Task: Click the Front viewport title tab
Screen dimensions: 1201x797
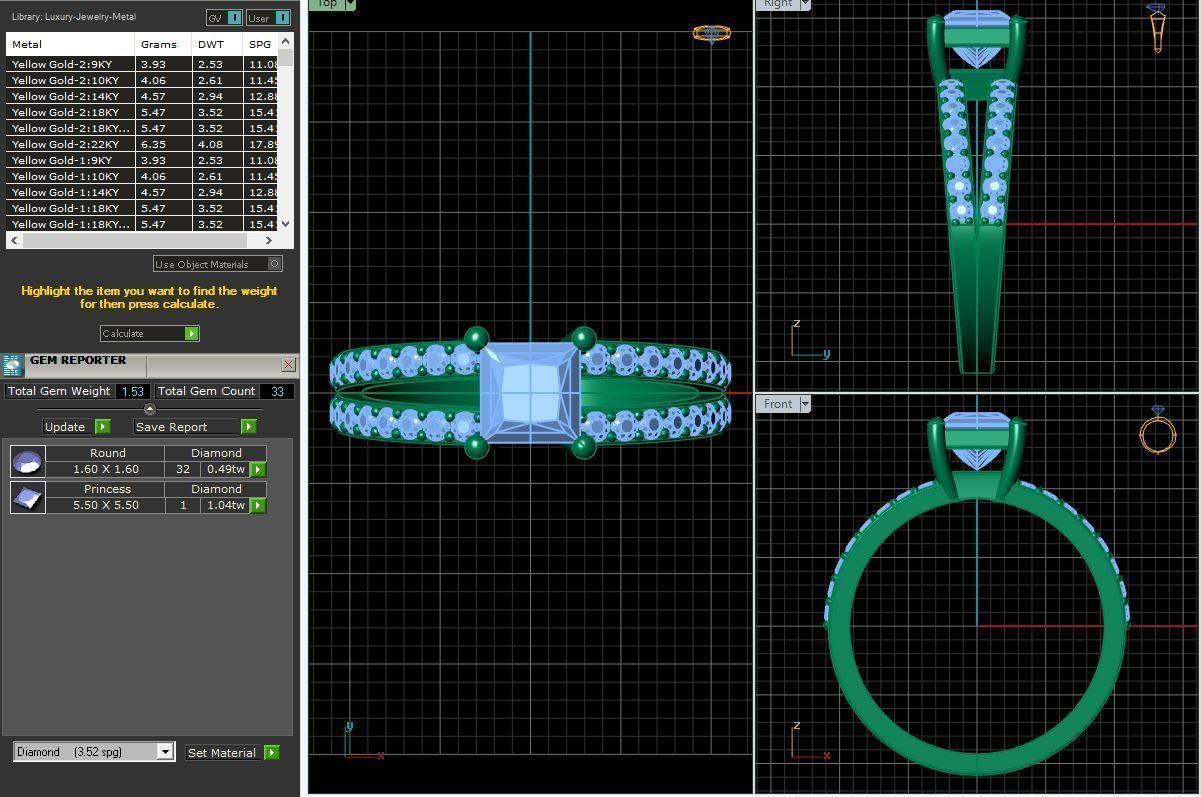Action: coord(778,404)
